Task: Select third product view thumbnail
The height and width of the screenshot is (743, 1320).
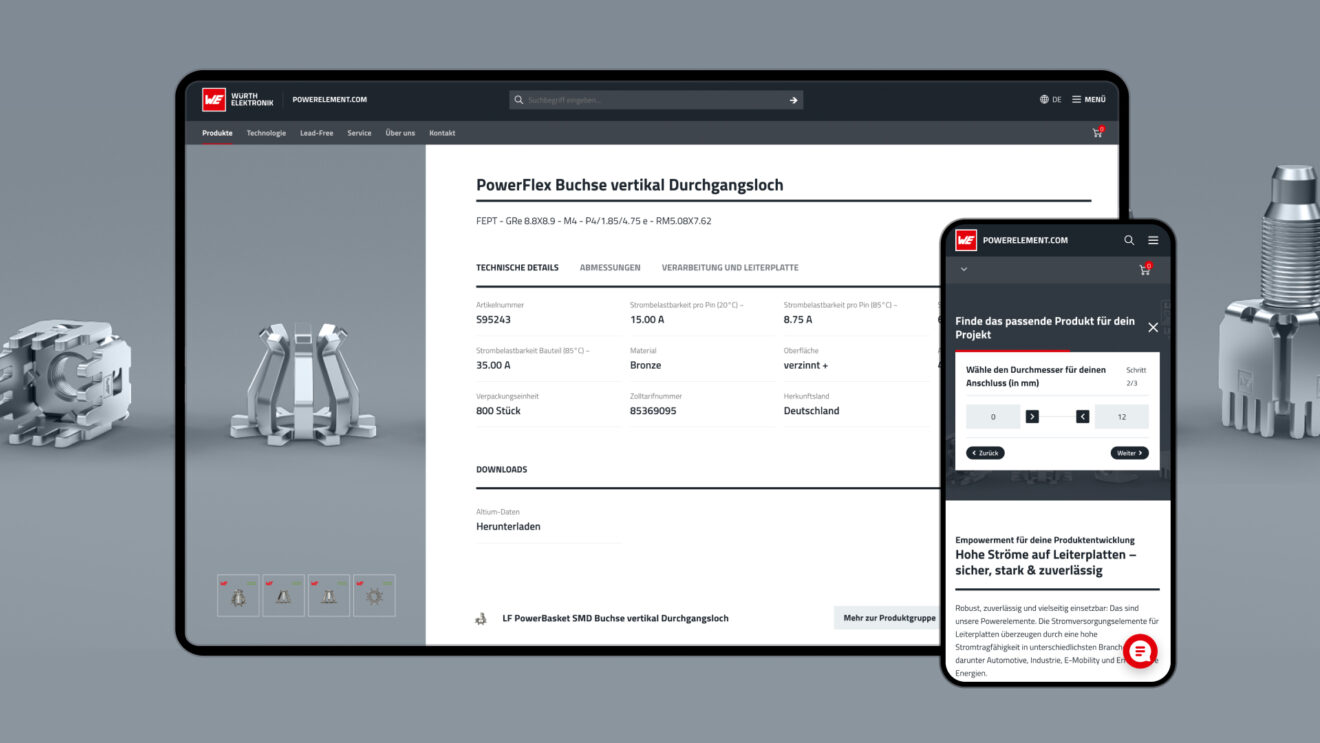Action: (328, 595)
